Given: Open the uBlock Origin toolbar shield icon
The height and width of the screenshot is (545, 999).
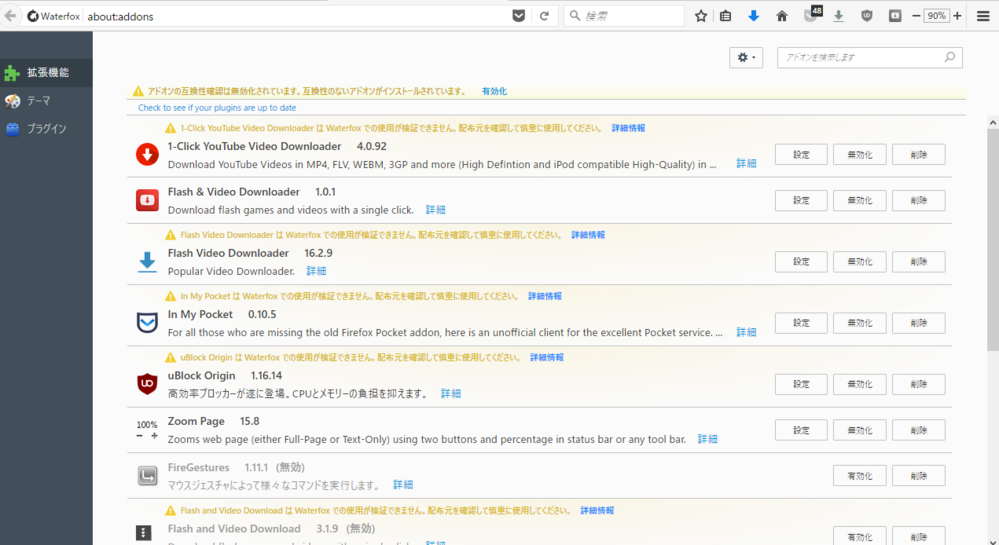Looking at the screenshot, I should 866,16.
